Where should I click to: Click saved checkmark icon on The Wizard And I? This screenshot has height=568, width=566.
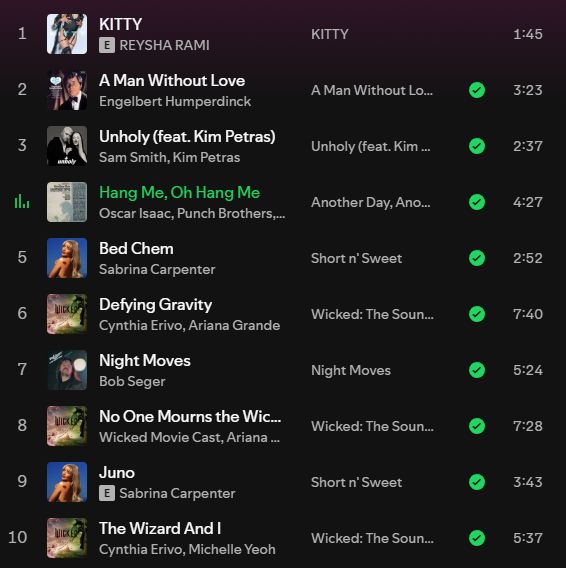pos(477,538)
